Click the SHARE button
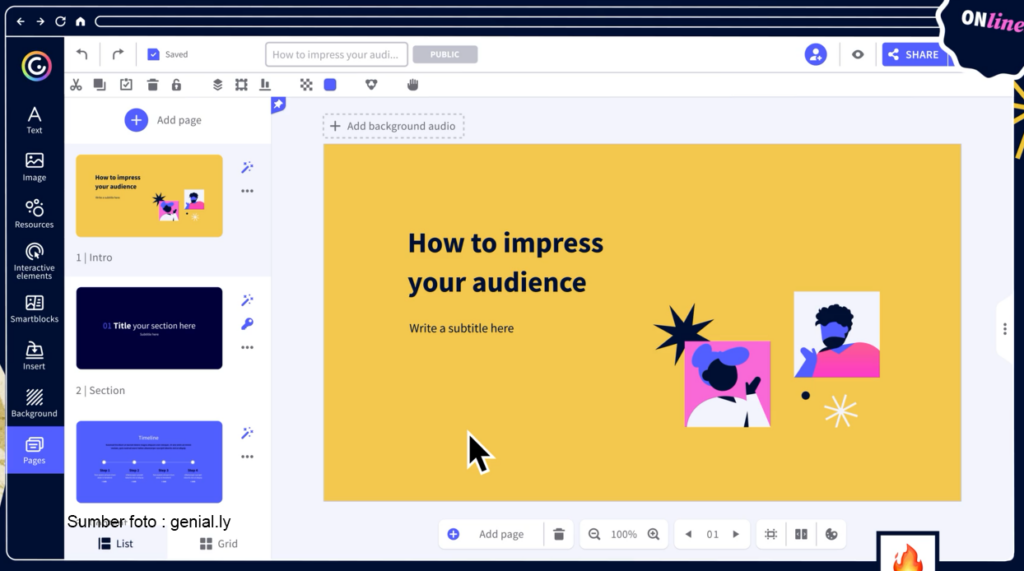This screenshot has width=1024, height=571. (915, 54)
